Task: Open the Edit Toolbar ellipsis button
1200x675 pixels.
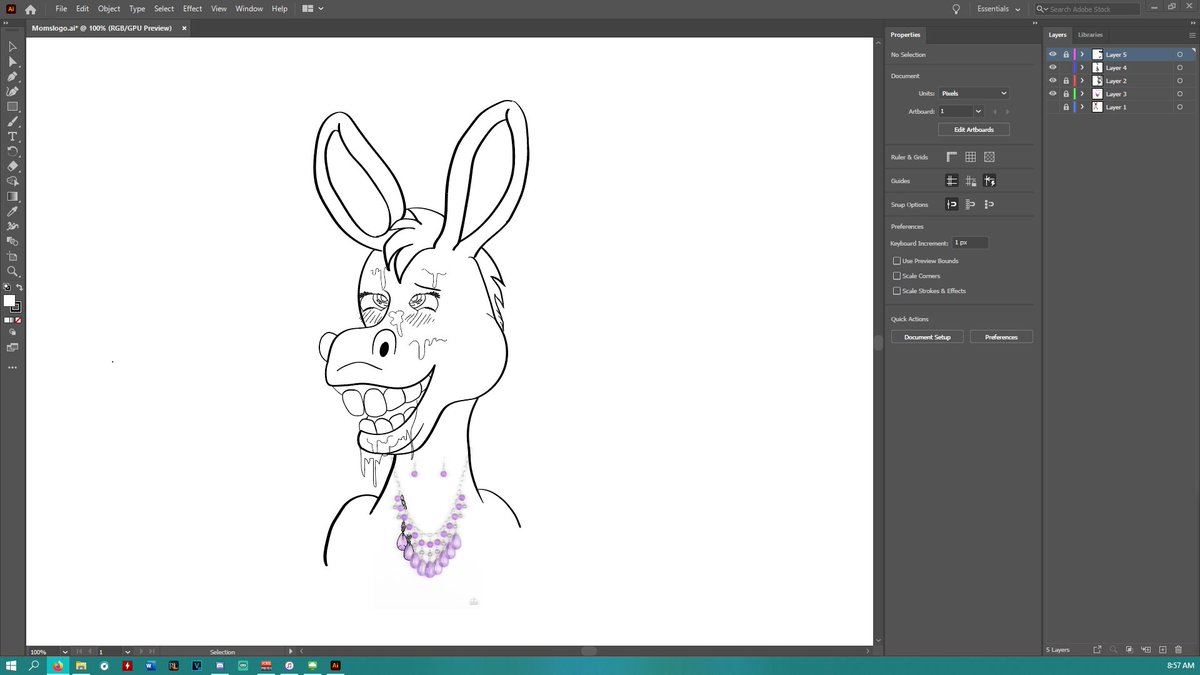Action: click(x=13, y=367)
